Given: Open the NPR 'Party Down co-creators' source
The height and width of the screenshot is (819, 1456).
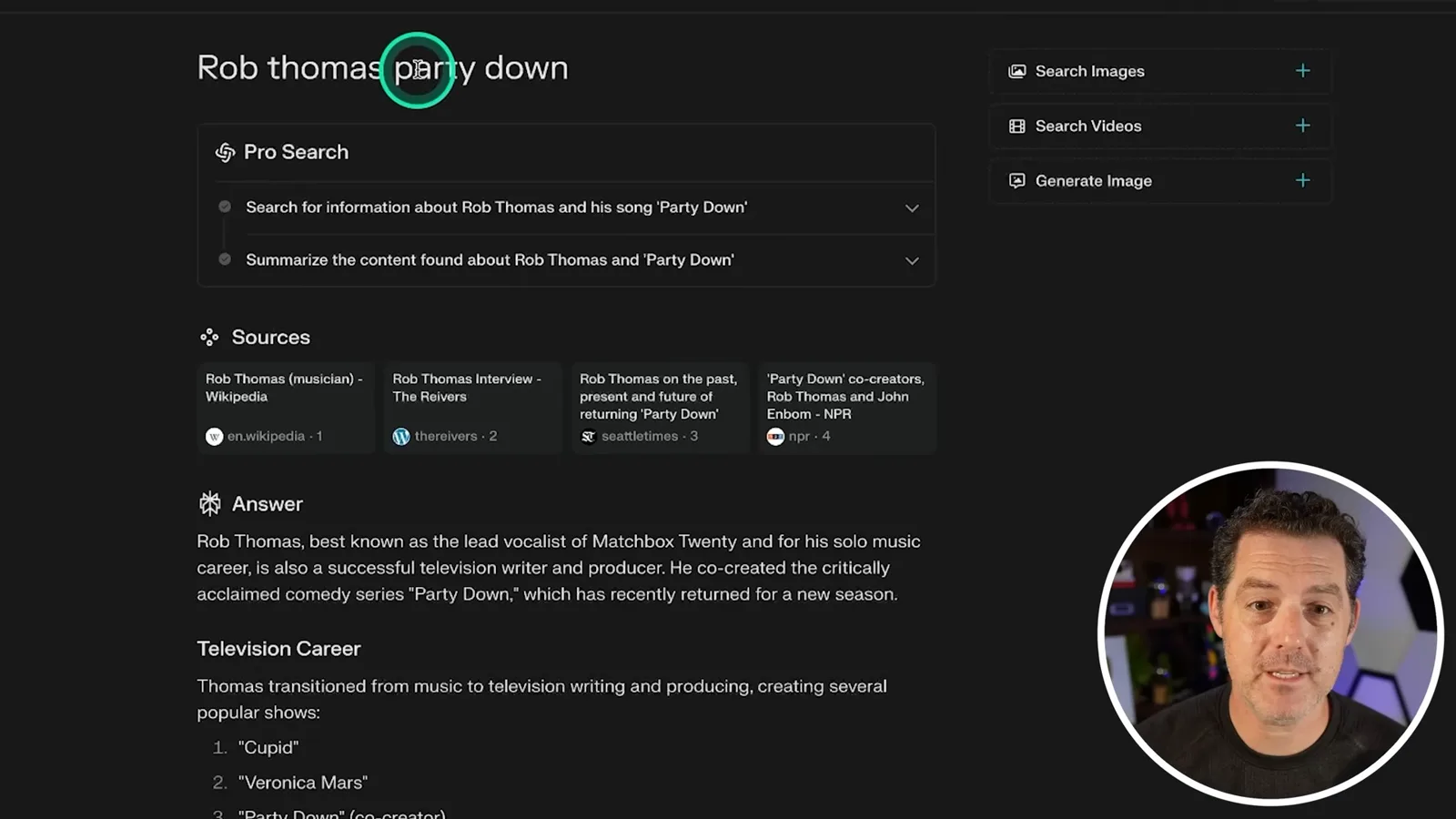Looking at the screenshot, I should 847,408.
